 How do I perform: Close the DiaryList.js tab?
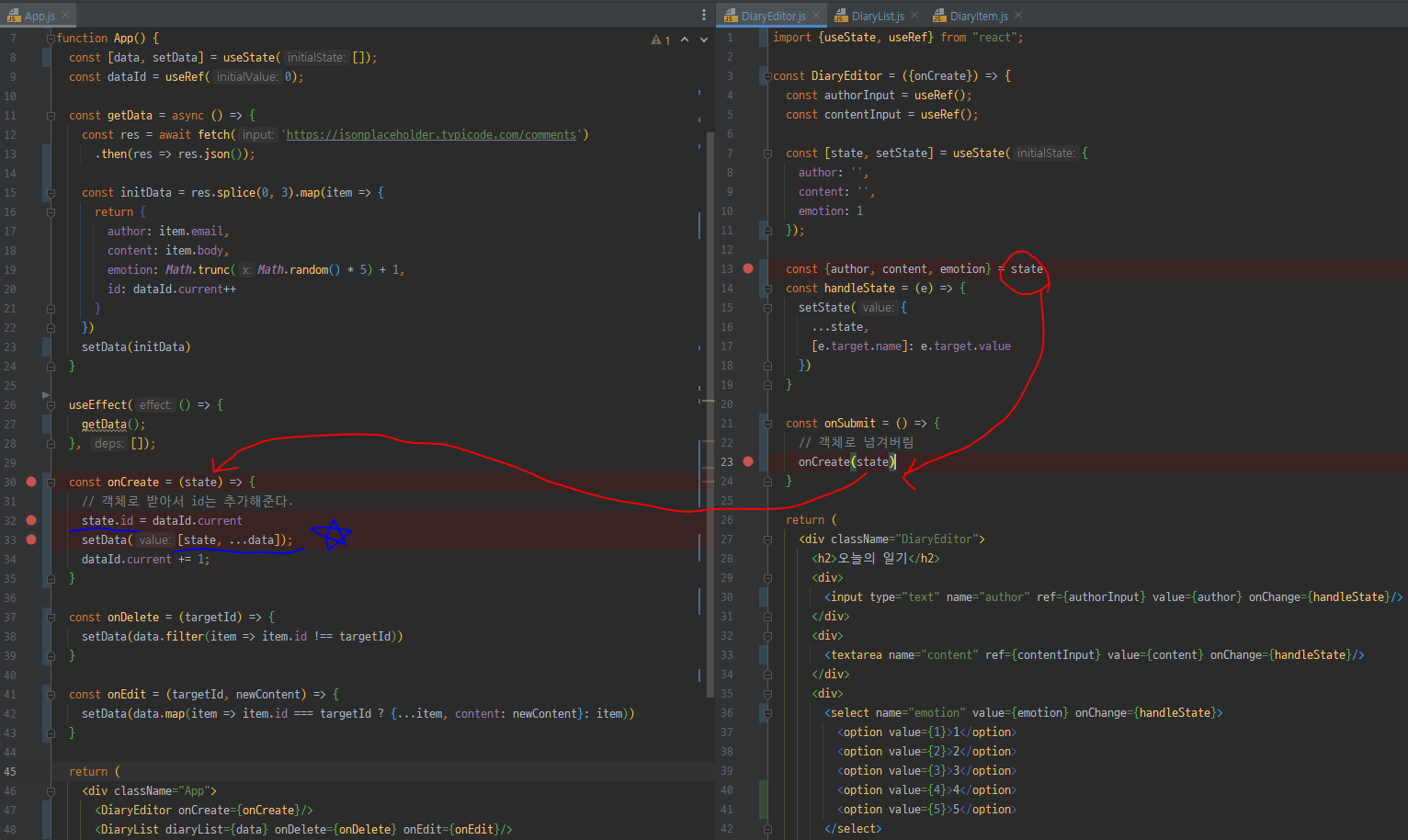pyautogui.click(x=914, y=16)
